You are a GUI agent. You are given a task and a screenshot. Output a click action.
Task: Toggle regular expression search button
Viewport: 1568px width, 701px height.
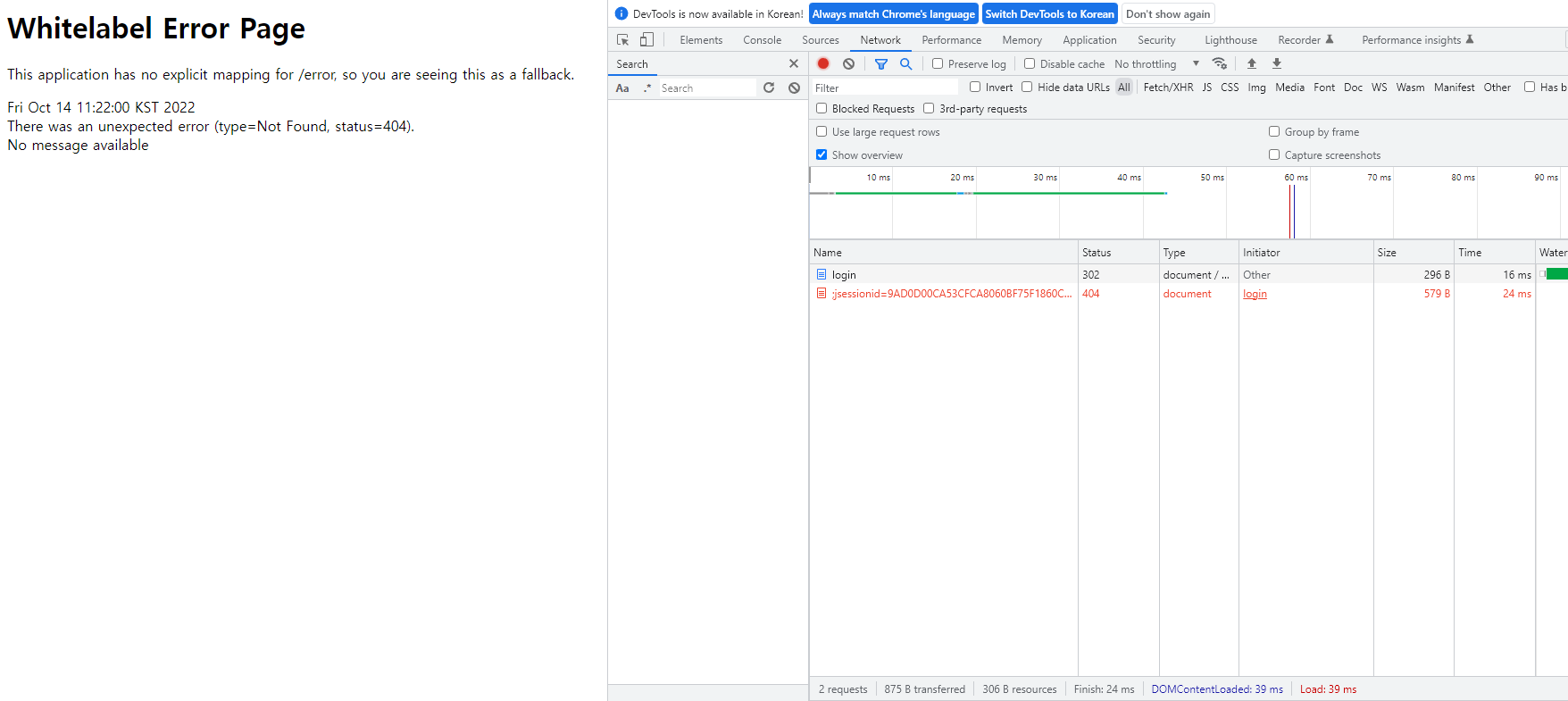tap(646, 88)
